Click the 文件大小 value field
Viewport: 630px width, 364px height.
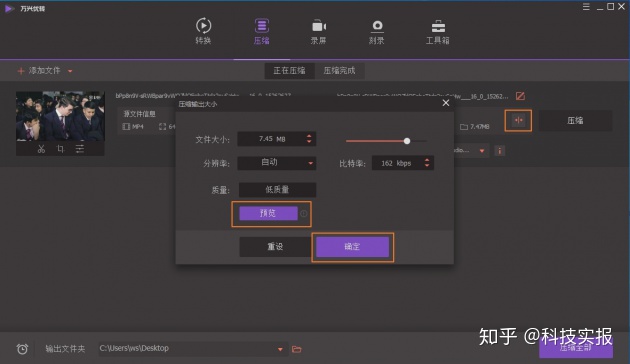pyautogui.click(x=276, y=139)
